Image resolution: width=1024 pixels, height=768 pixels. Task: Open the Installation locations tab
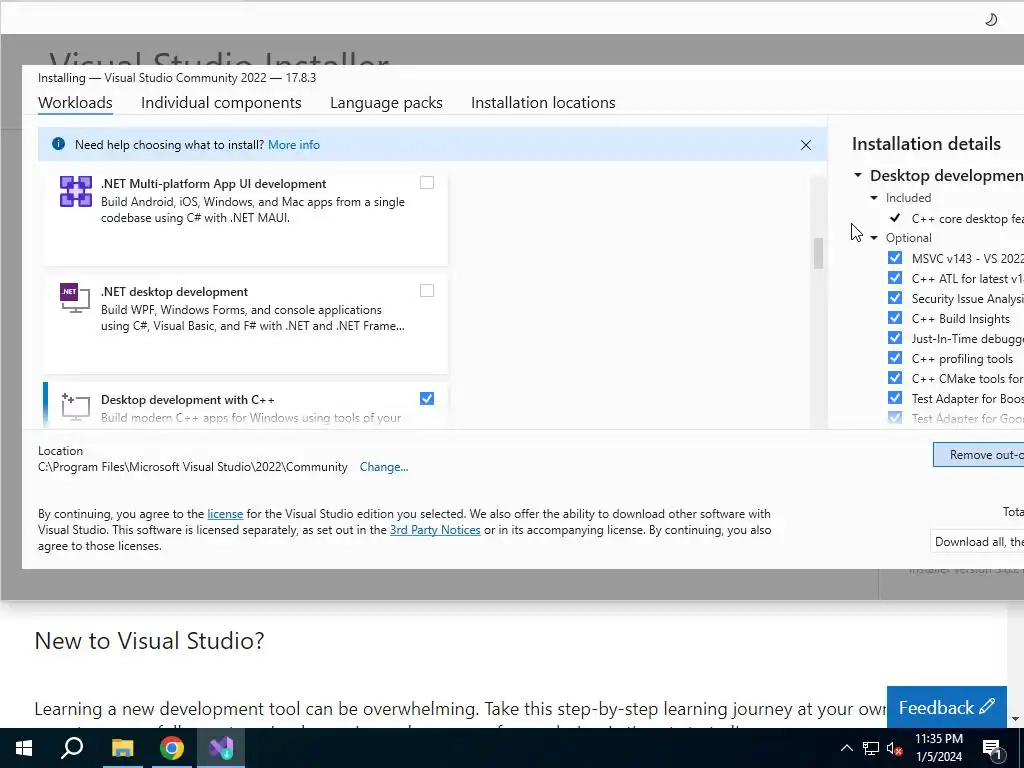tap(543, 103)
